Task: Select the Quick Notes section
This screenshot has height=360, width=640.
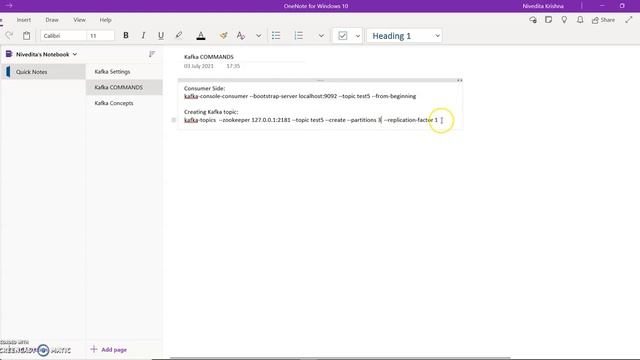Action: 43,72
